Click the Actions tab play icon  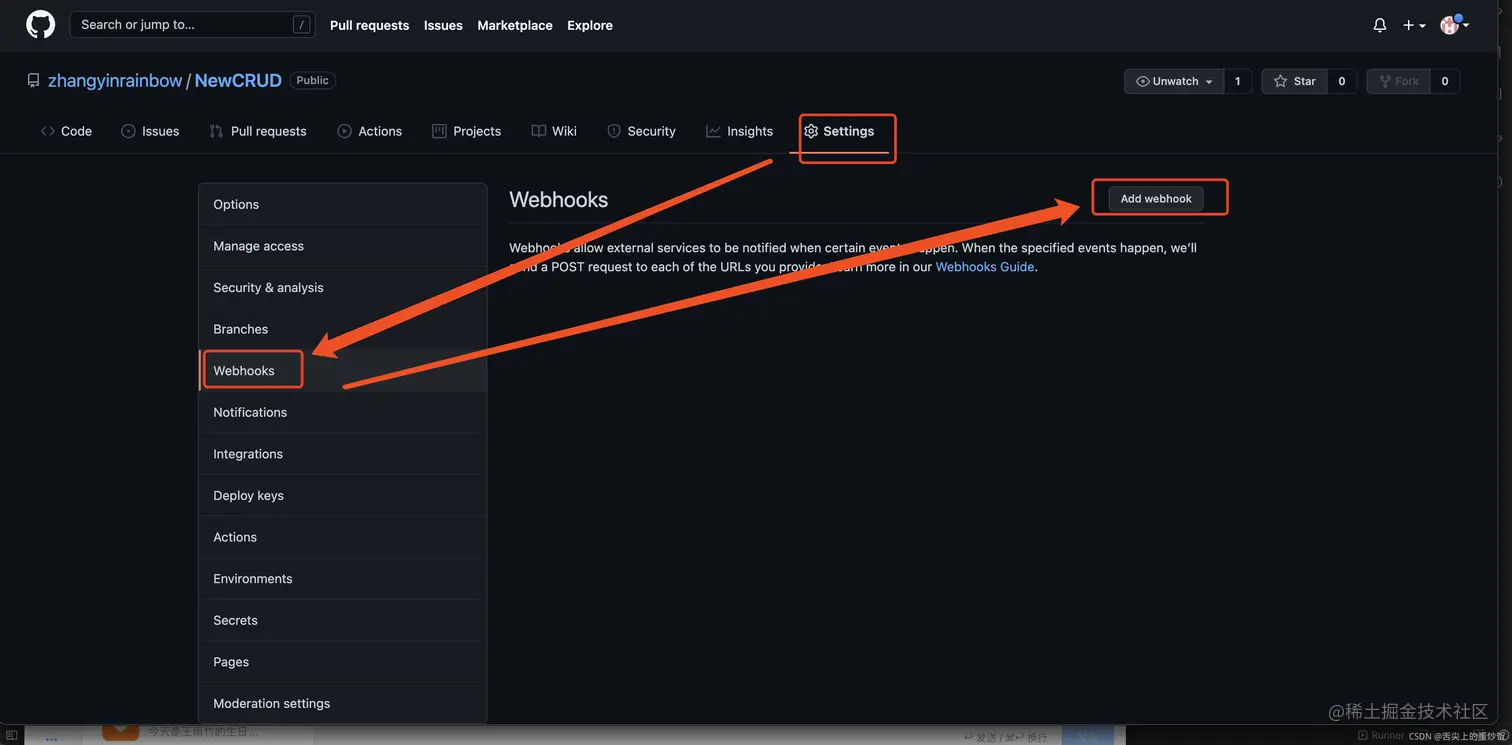coord(344,131)
